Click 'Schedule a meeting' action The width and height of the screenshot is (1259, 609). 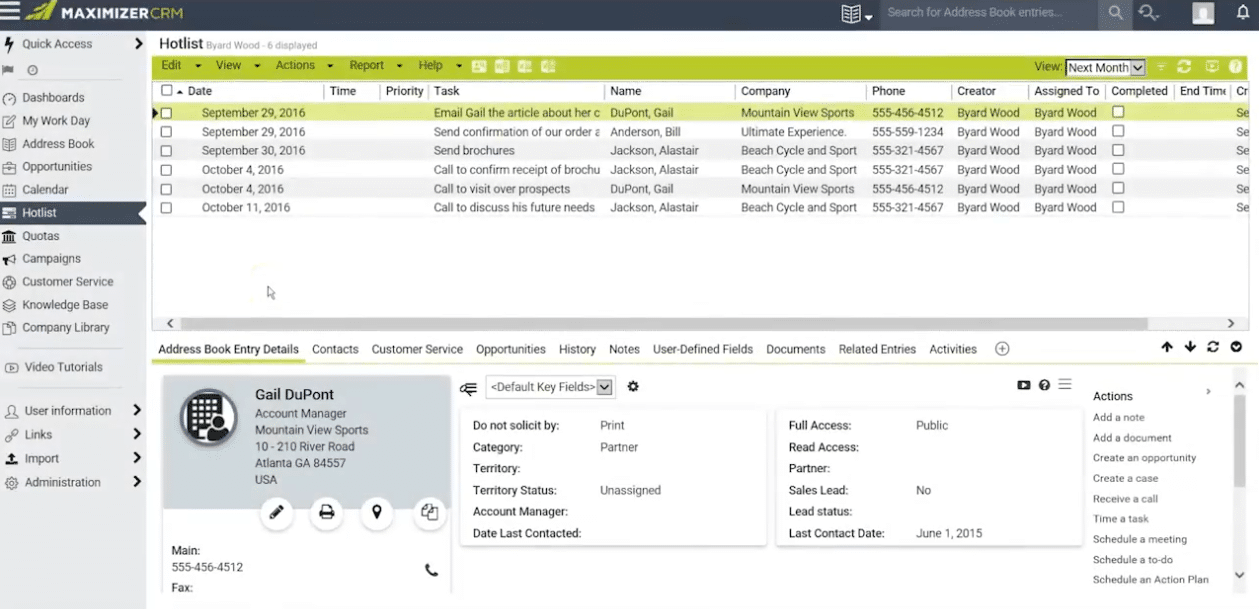point(1140,539)
